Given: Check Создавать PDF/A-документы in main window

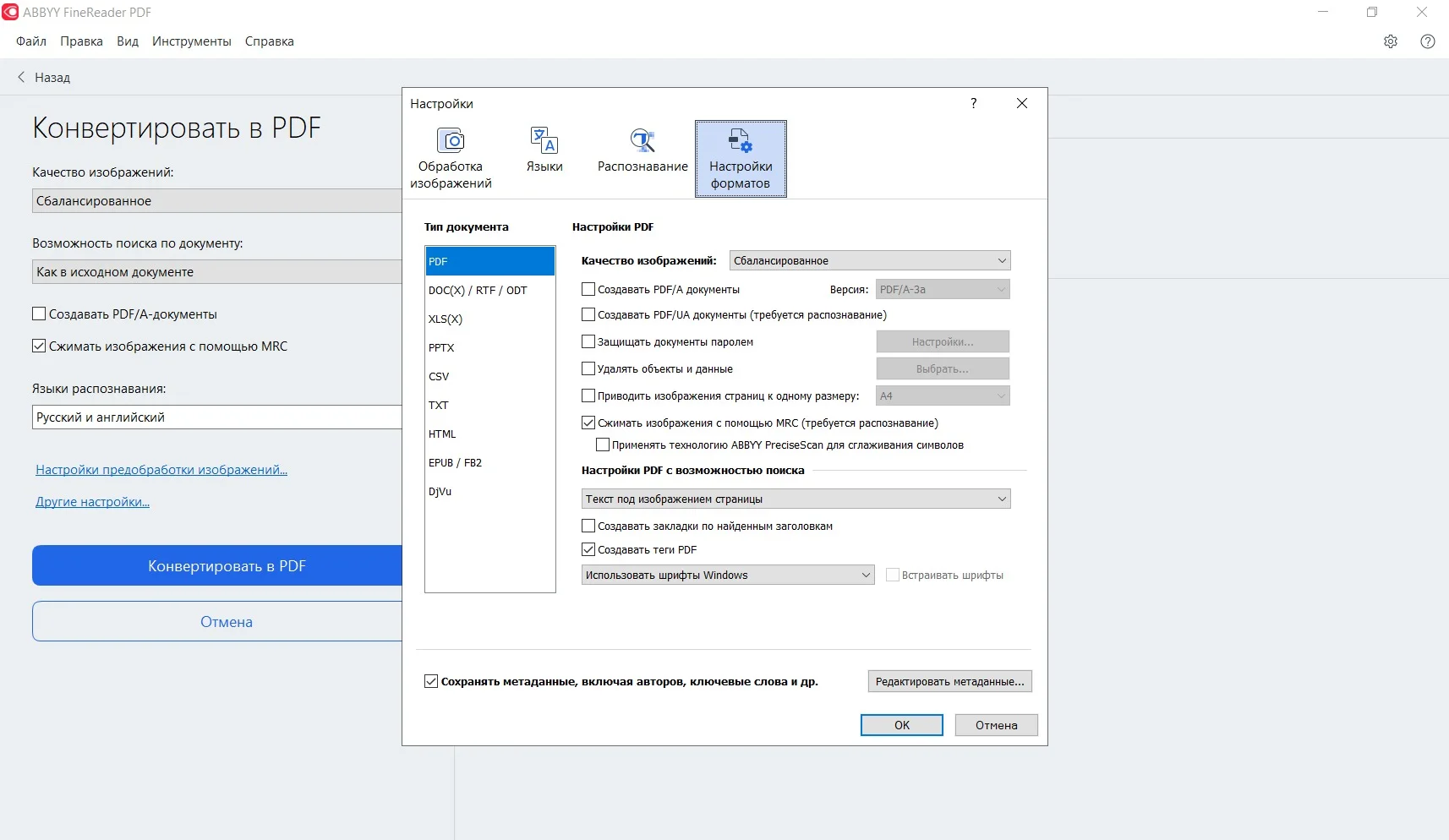Looking at the screenshot, I should pyautogui.click(x=39, y=314).
